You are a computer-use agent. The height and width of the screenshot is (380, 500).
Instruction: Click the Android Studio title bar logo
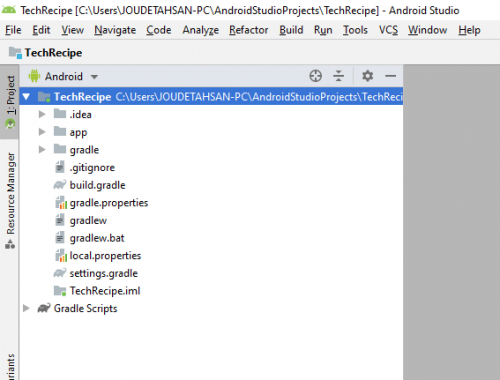[x=9, y=10]
